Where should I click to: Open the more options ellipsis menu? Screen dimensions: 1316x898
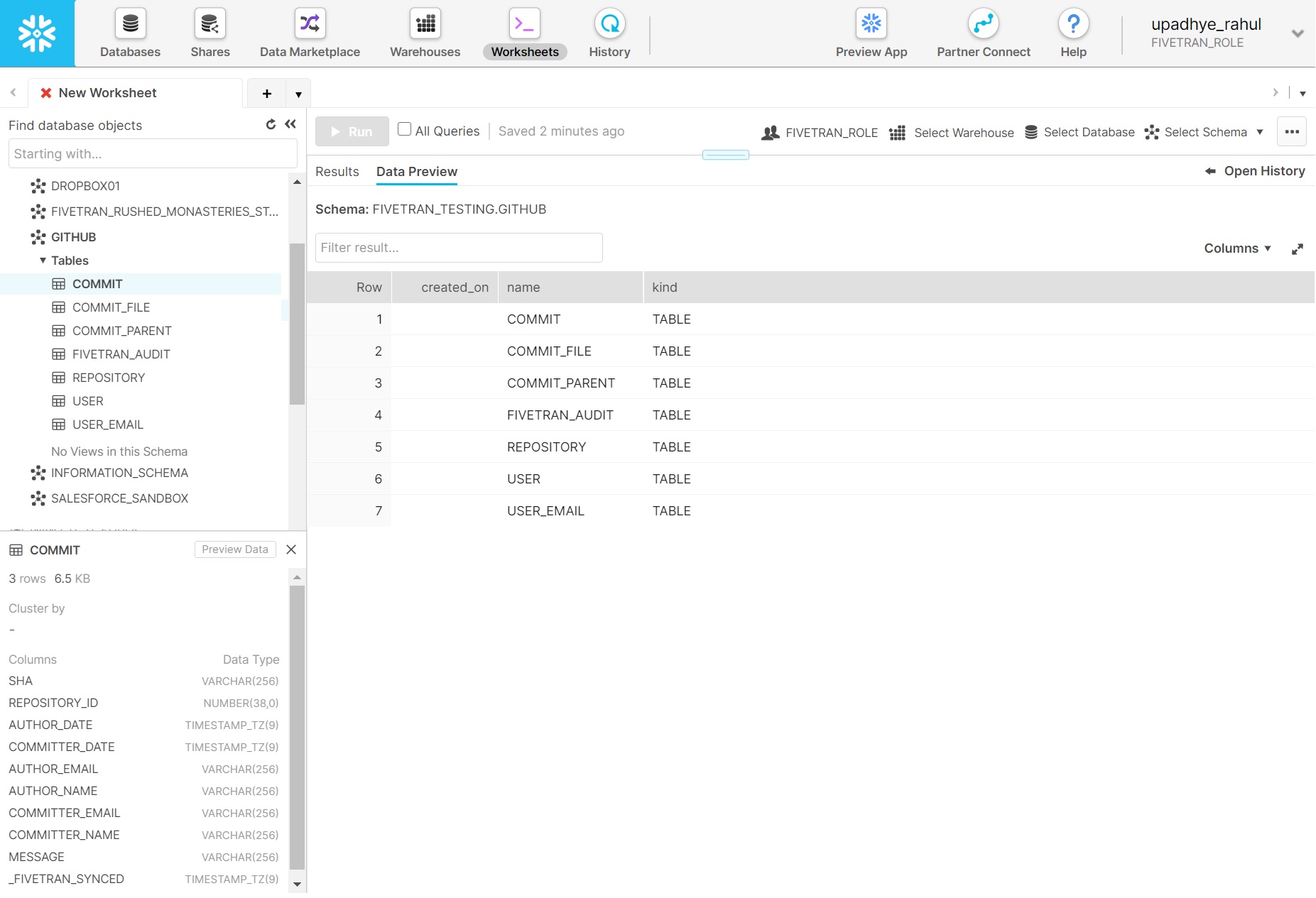pos(1292,132)
